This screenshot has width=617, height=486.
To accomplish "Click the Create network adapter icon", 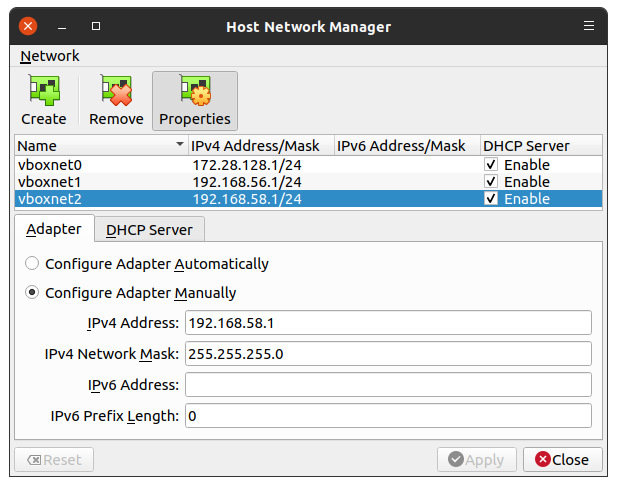I will tap(43, 92).
